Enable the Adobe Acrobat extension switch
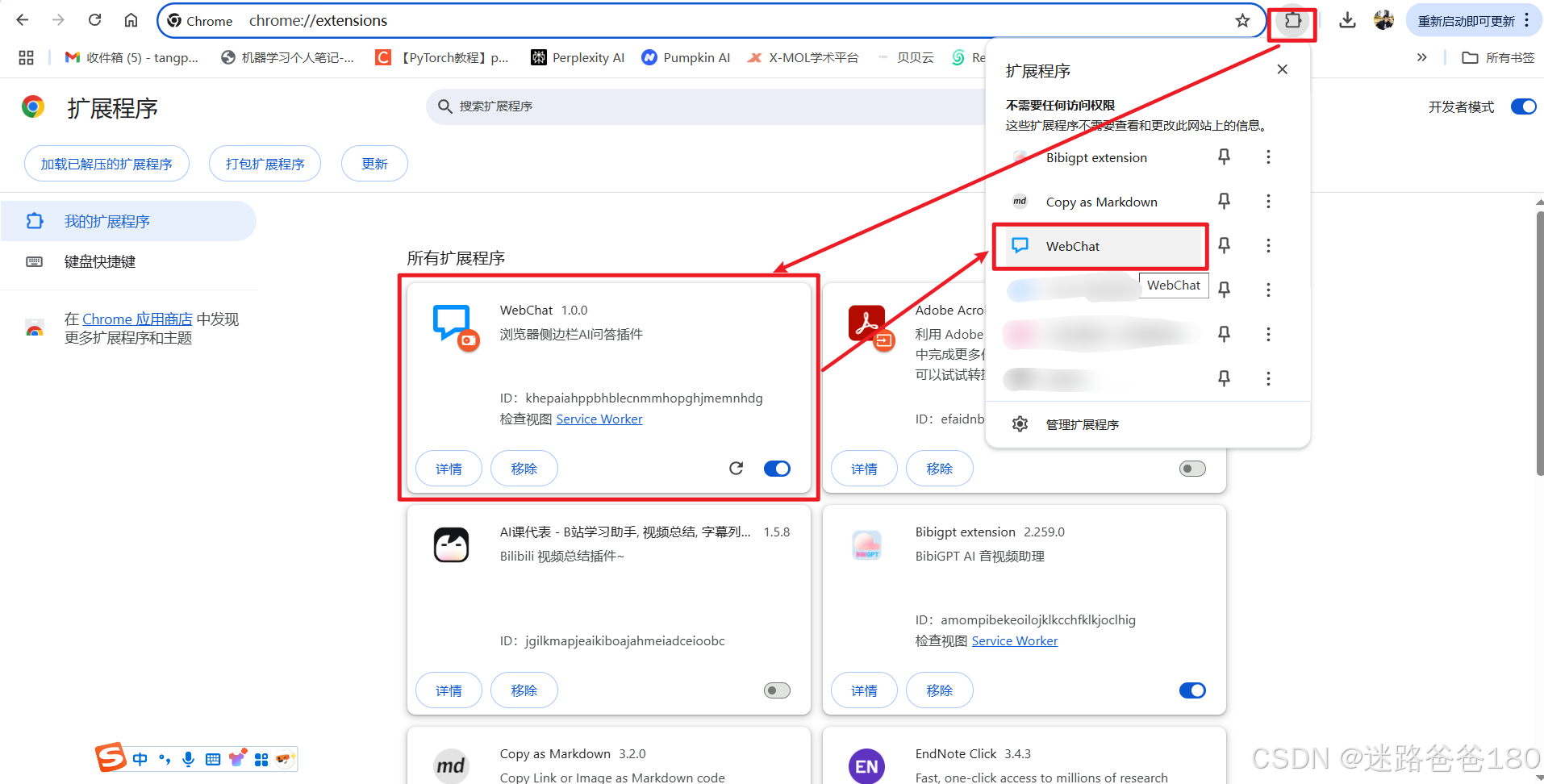 (1192, 469)
